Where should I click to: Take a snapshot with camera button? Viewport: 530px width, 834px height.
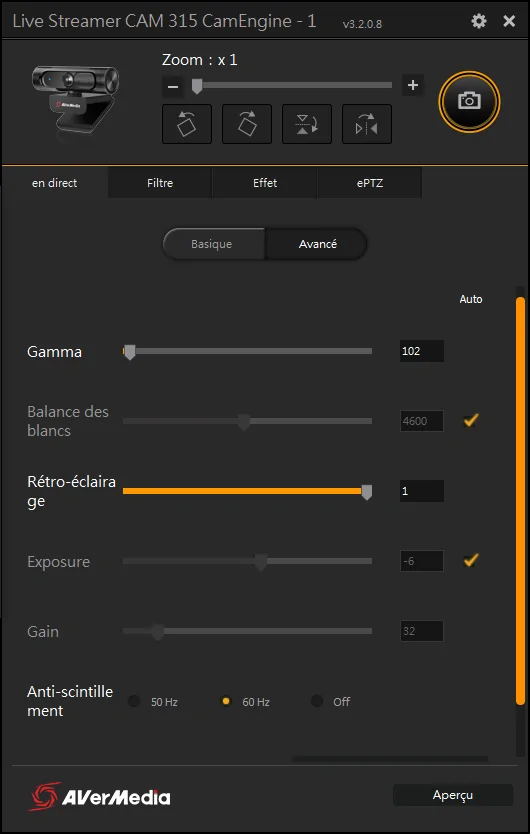[469, 101]
